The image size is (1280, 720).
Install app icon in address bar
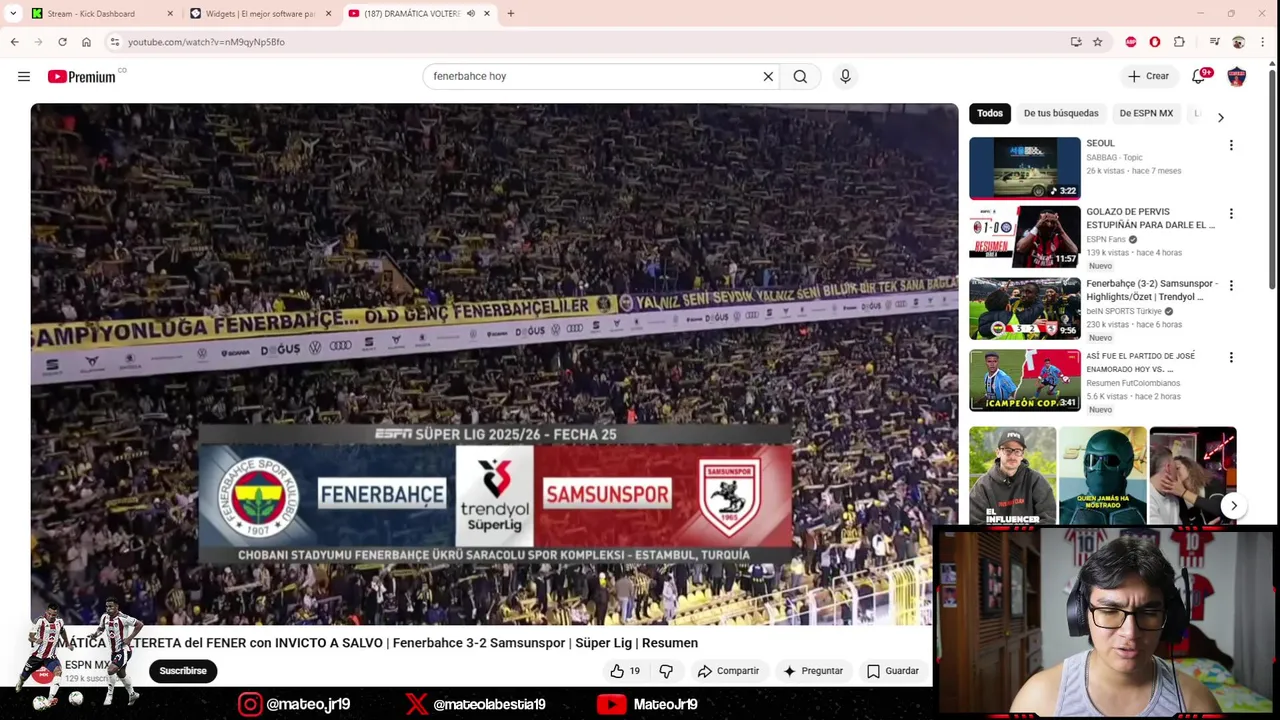pos(1076,42)
